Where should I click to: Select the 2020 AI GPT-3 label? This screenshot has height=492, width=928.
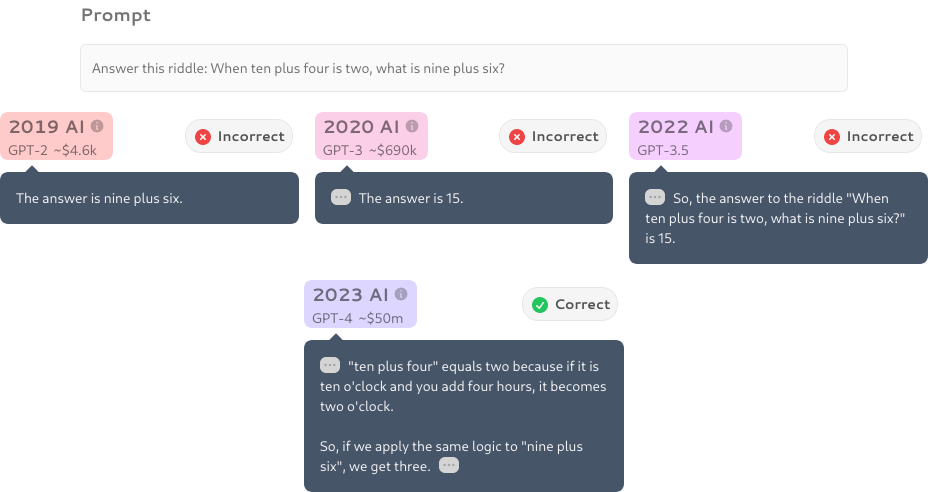tap(371, 136)
